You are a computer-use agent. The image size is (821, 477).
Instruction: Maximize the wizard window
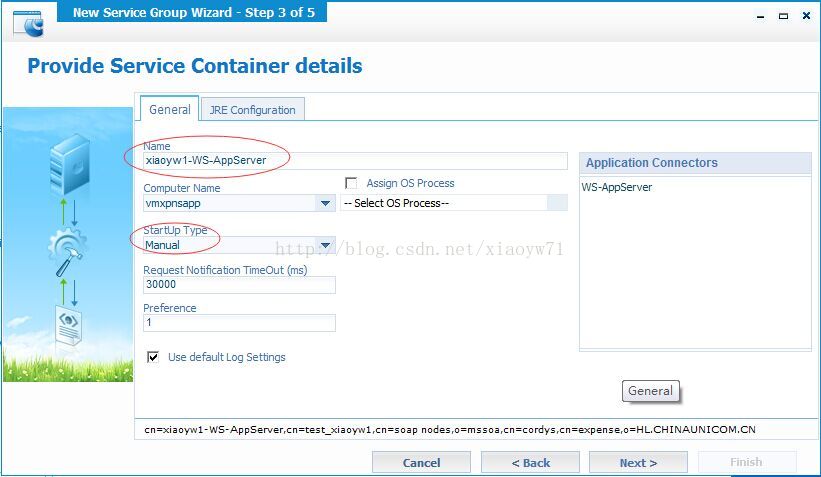click(x=783, y=16)
